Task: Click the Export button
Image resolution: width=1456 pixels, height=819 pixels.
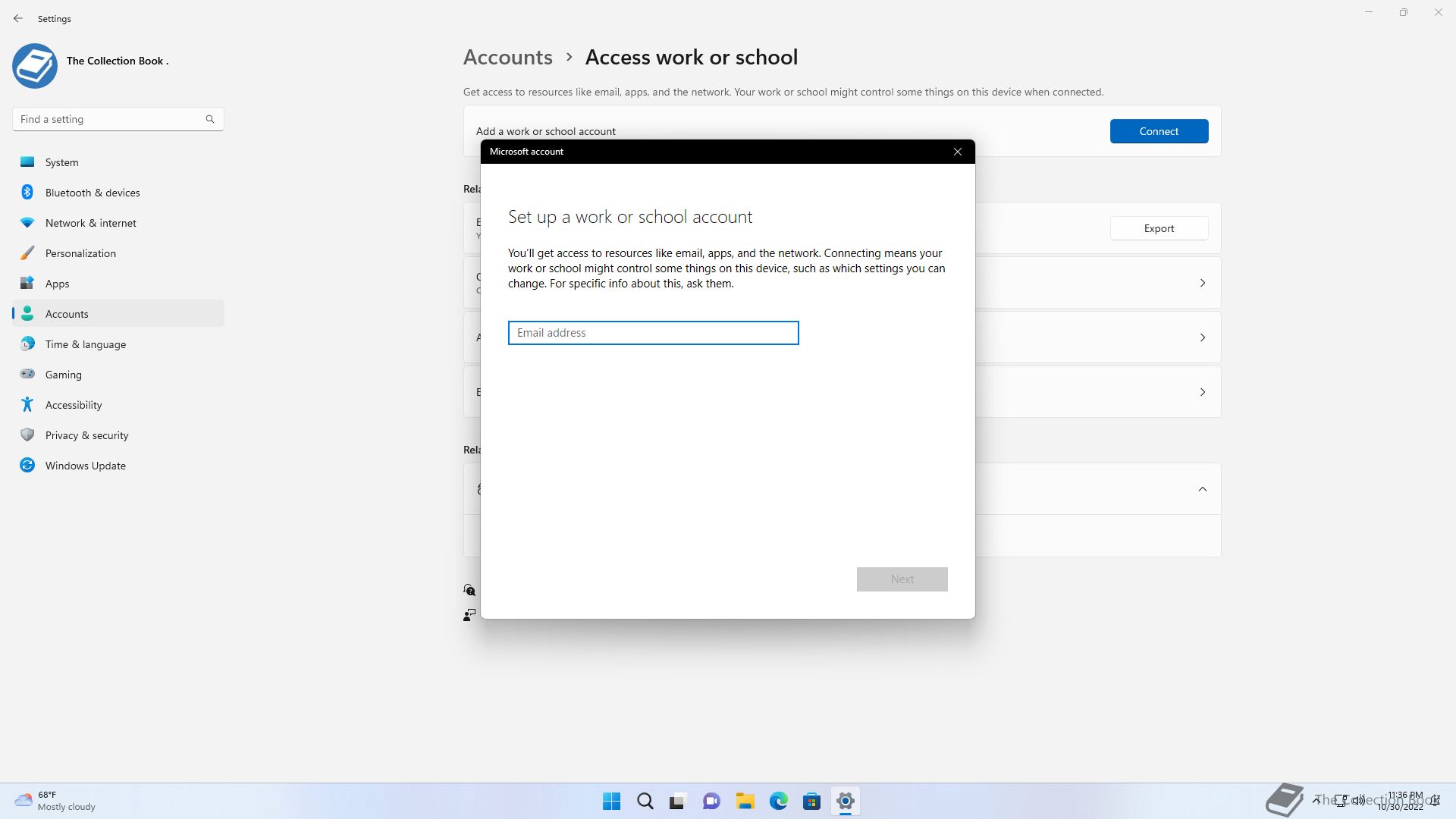Action: (1159, 228)
